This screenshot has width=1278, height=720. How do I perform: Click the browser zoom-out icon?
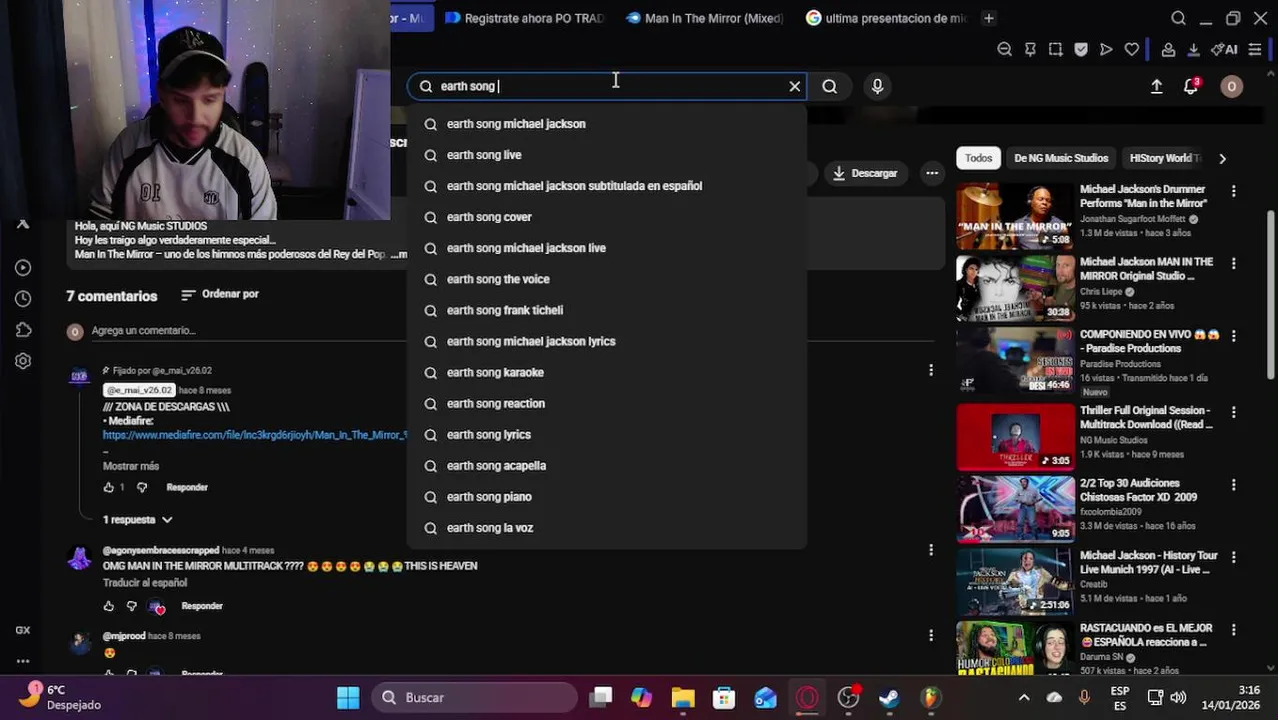tap(1005, 49)
